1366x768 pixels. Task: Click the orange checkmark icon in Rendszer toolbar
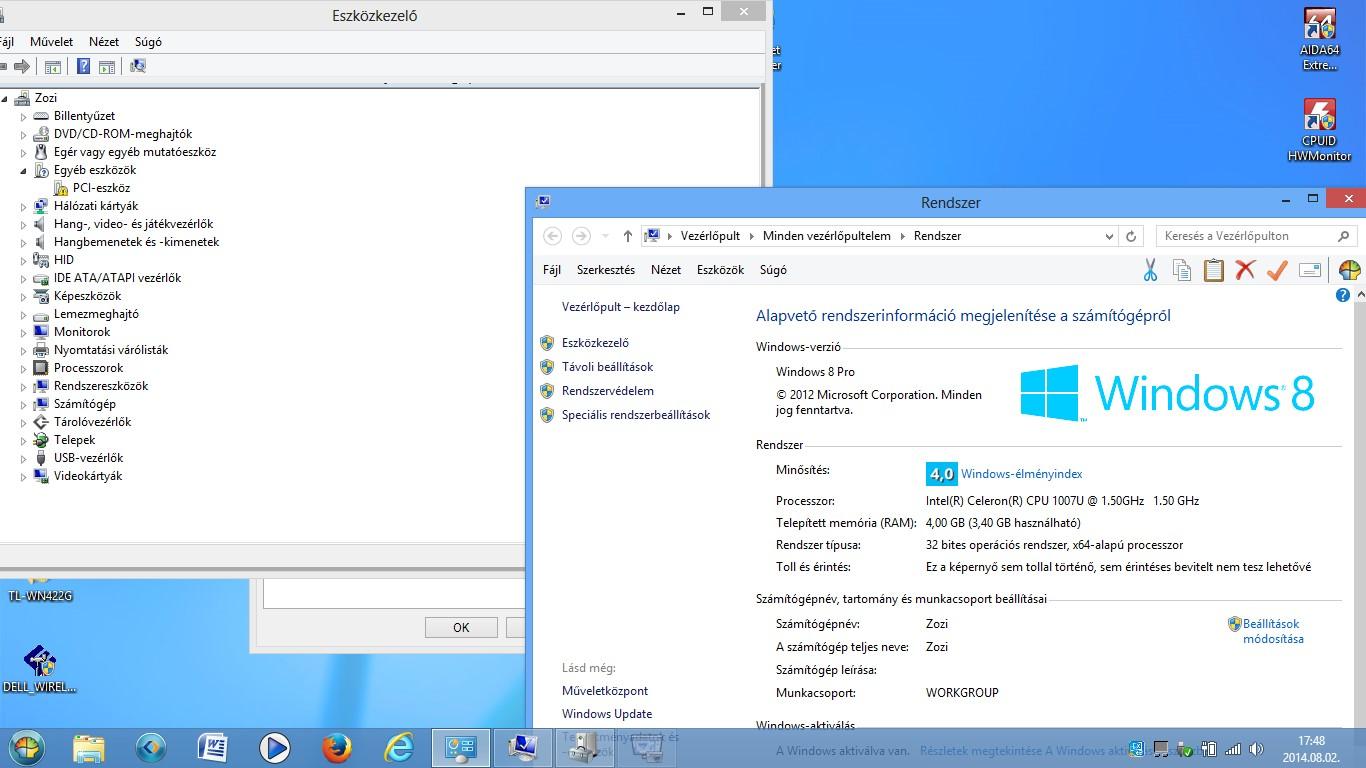pos(1277,270)
